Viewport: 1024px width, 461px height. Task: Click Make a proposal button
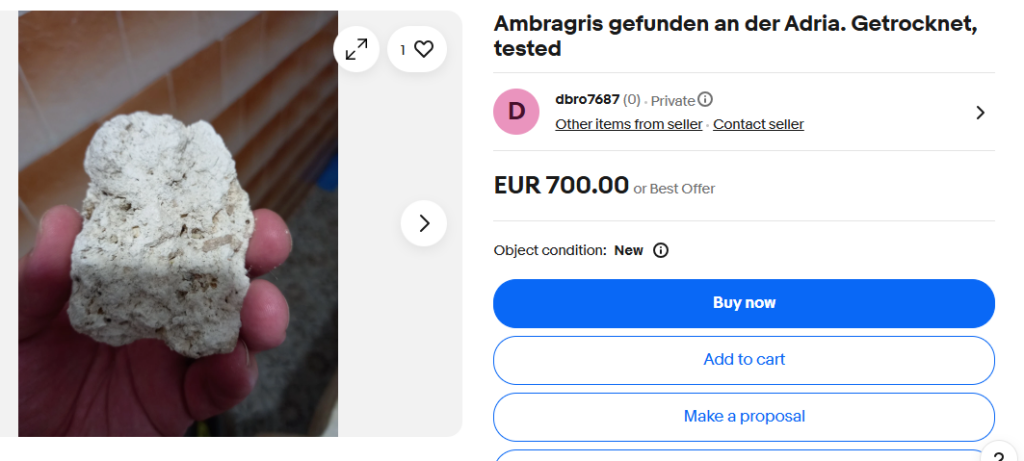744,416
